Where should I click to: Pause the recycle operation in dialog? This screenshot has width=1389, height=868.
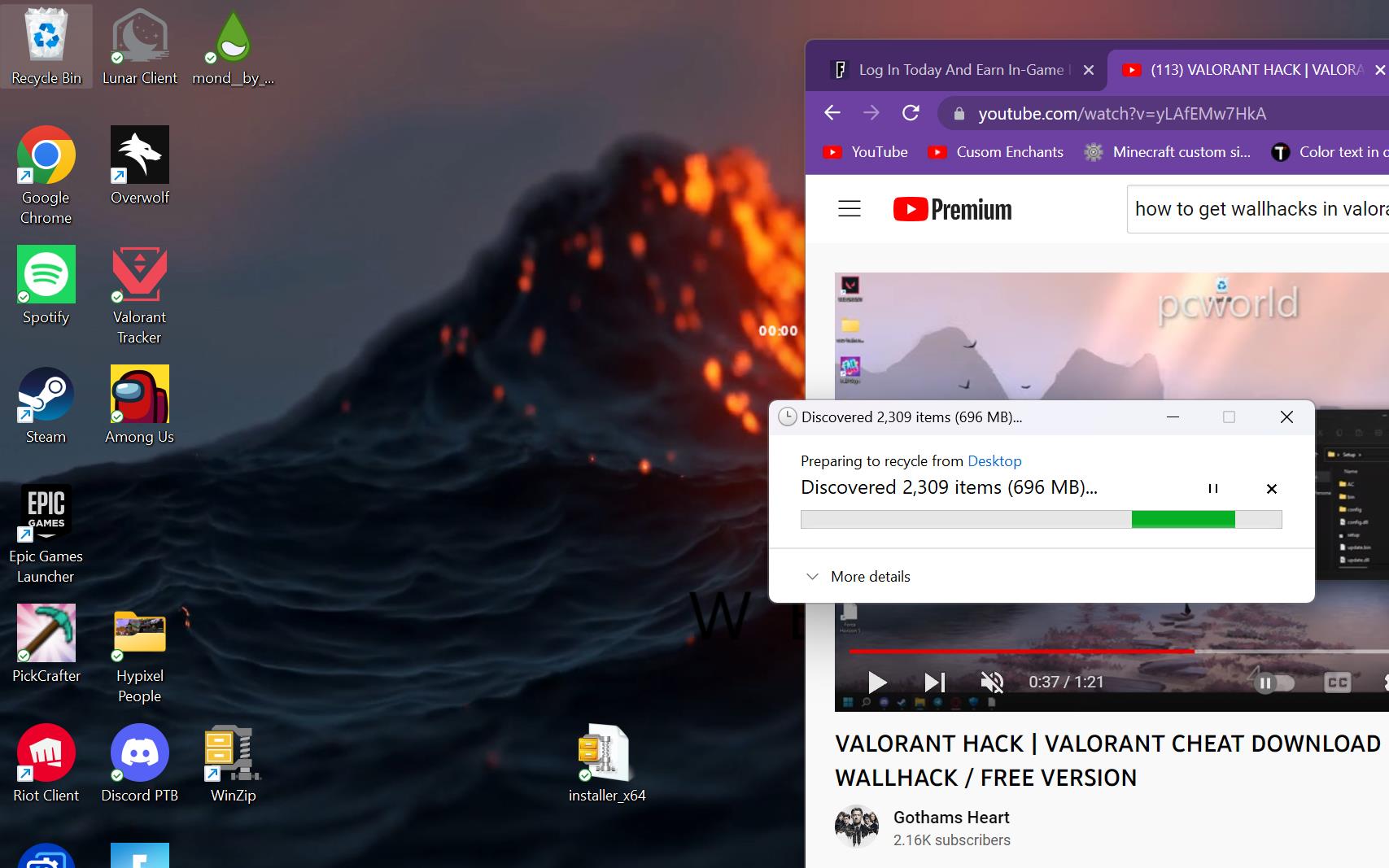pos(1212,488)
